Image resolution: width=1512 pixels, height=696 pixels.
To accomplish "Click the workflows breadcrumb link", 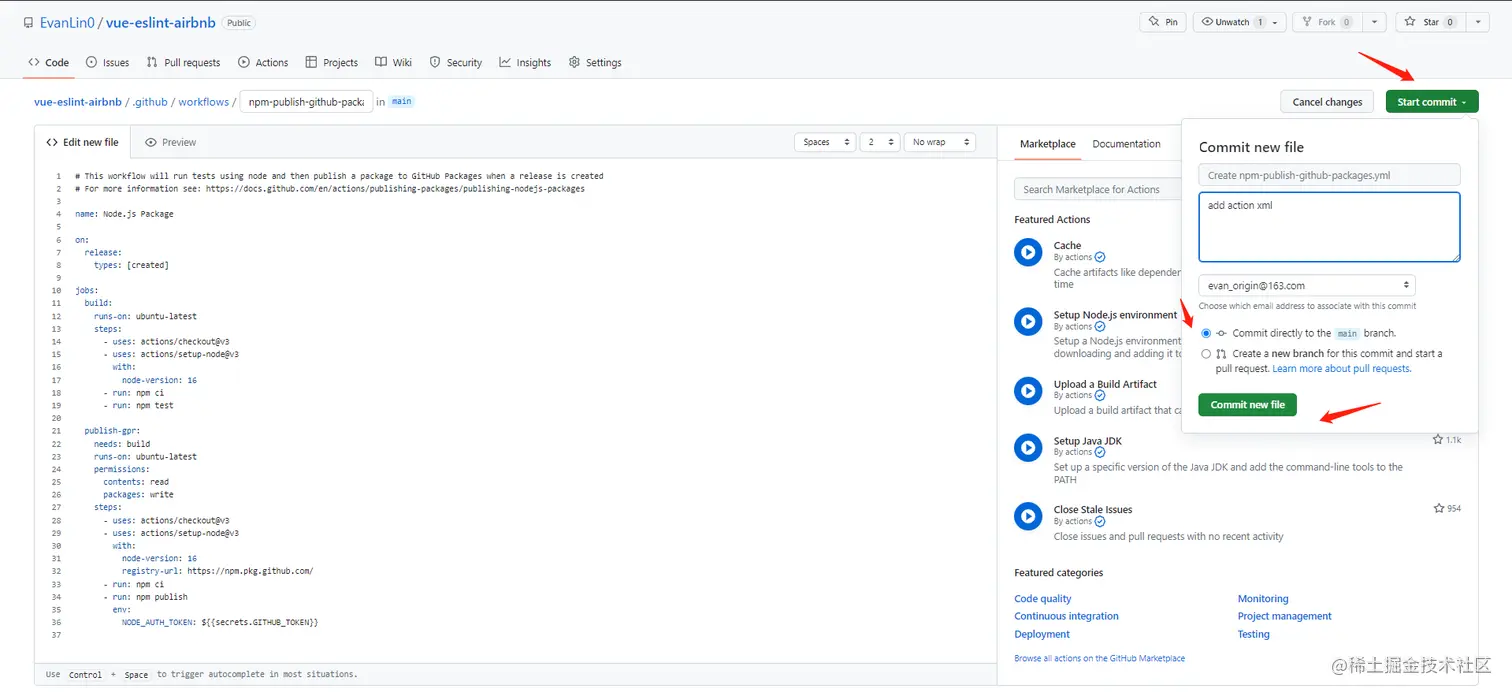I will point(203,102).
